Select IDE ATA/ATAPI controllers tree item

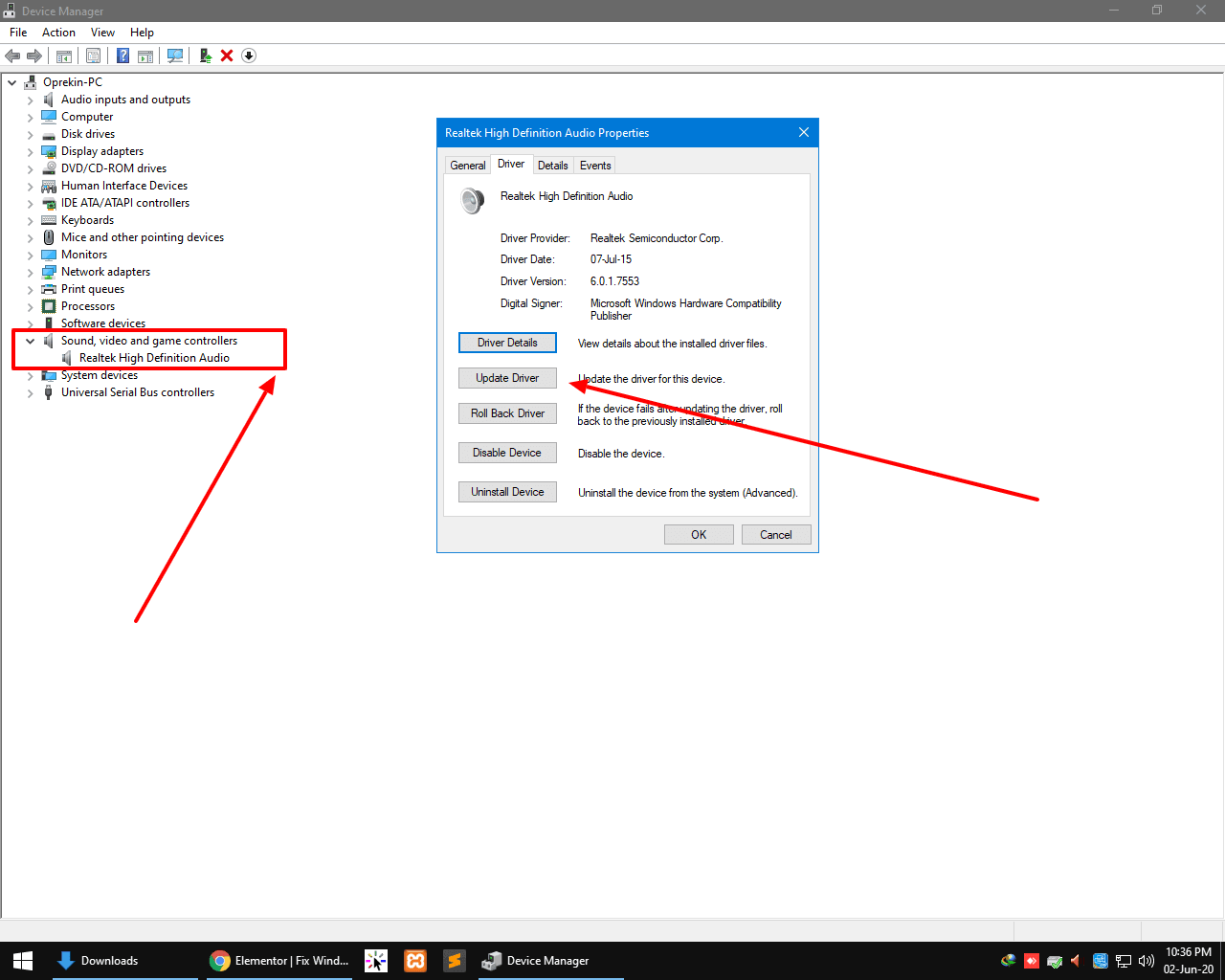click(125, 203)
